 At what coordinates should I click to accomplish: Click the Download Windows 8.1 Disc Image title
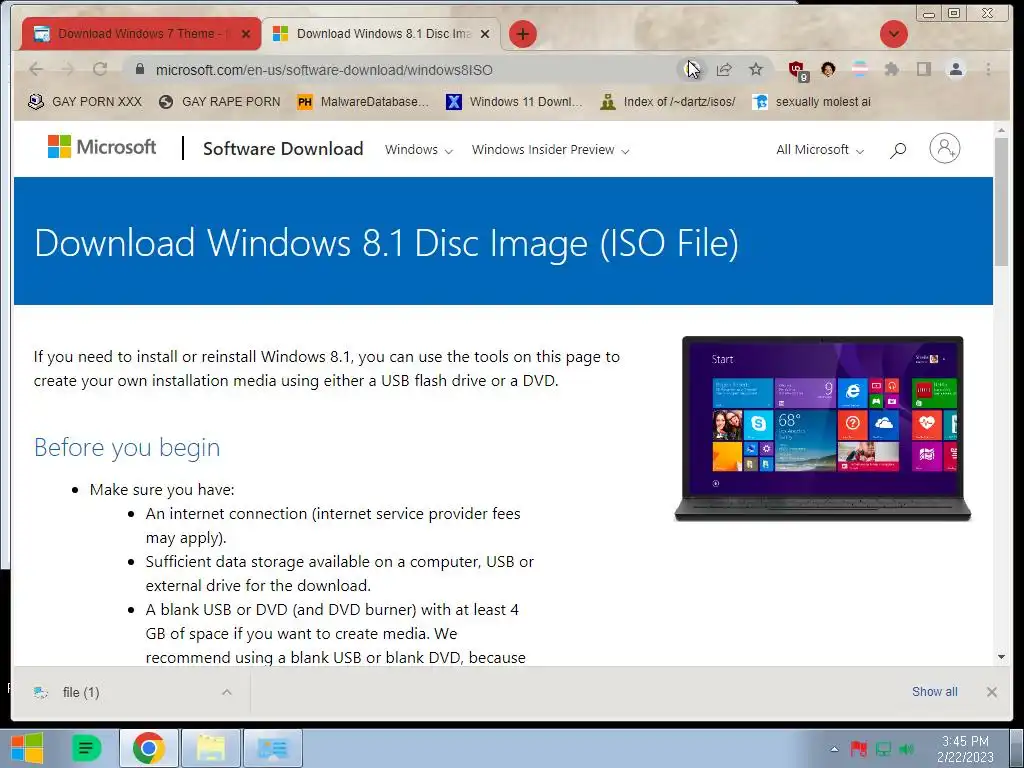[386, 242]
